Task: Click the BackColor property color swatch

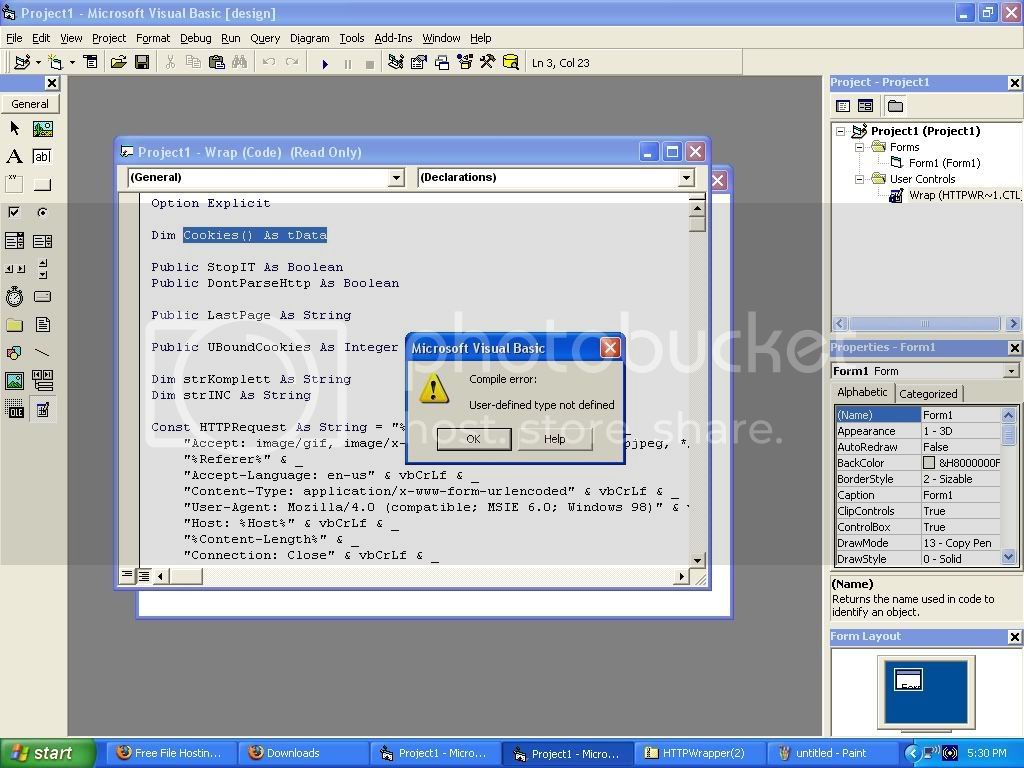Action: click(x=929, y=463)
